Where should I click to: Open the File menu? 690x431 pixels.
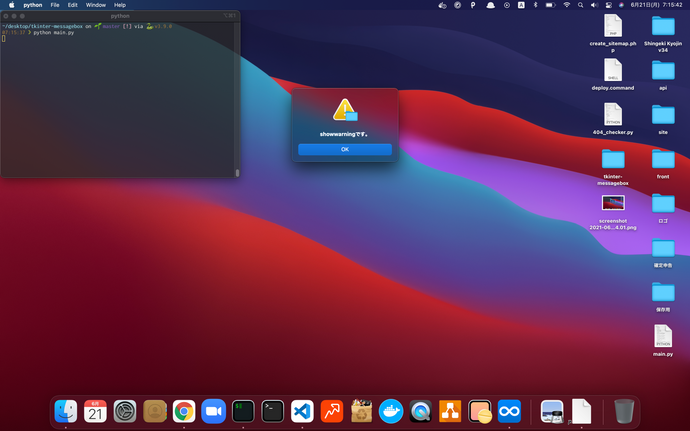pyautogui.click(x=55, y=5)
